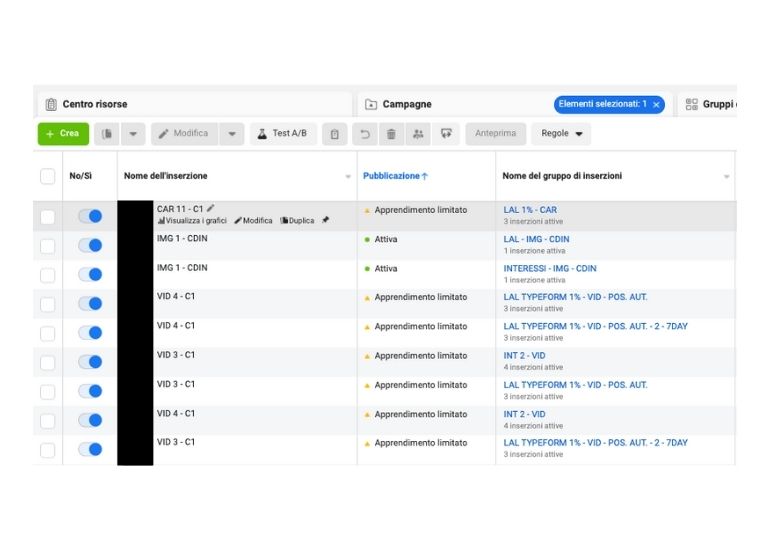Click the last row's Apprendimento limitato status

420,443
